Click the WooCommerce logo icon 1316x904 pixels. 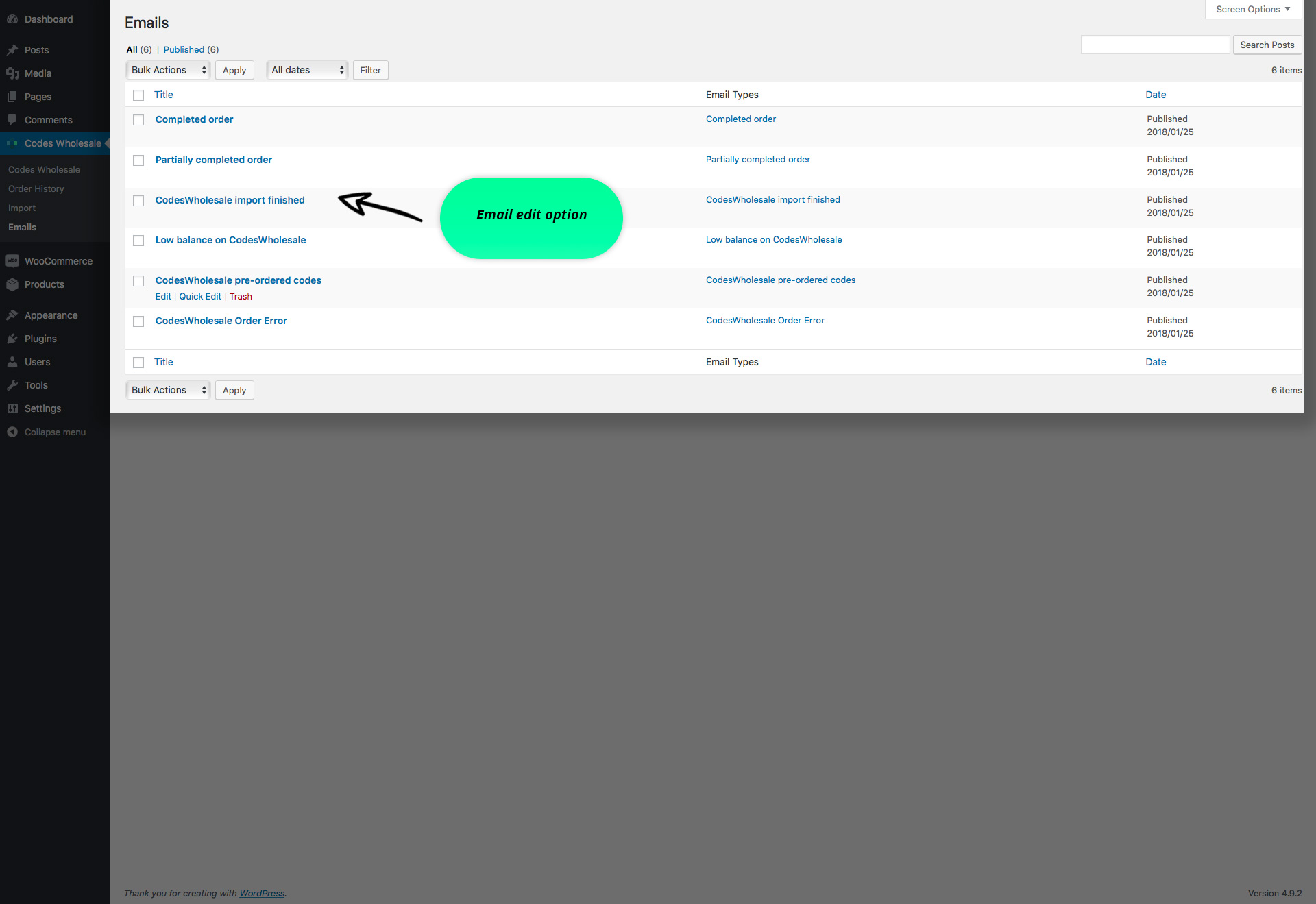[12, 261]
